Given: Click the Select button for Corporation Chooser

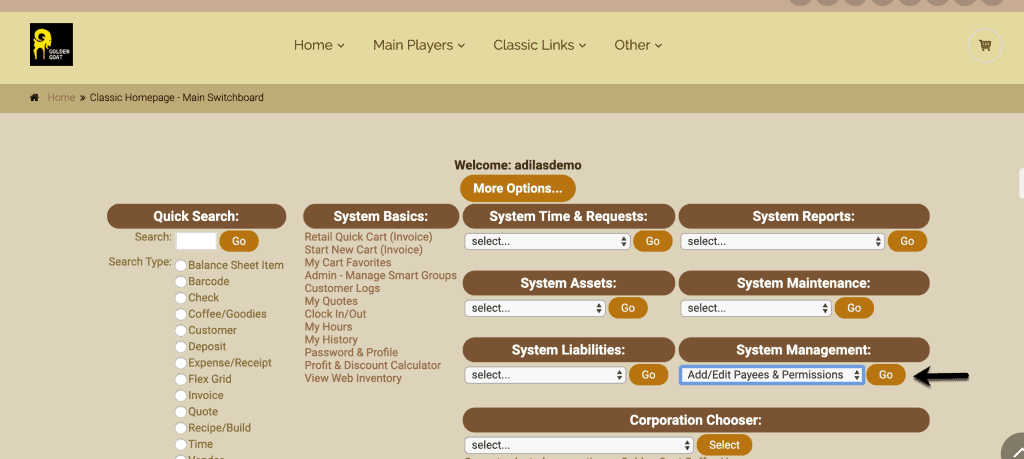Looking at the screenshot, I should [724, 445].
